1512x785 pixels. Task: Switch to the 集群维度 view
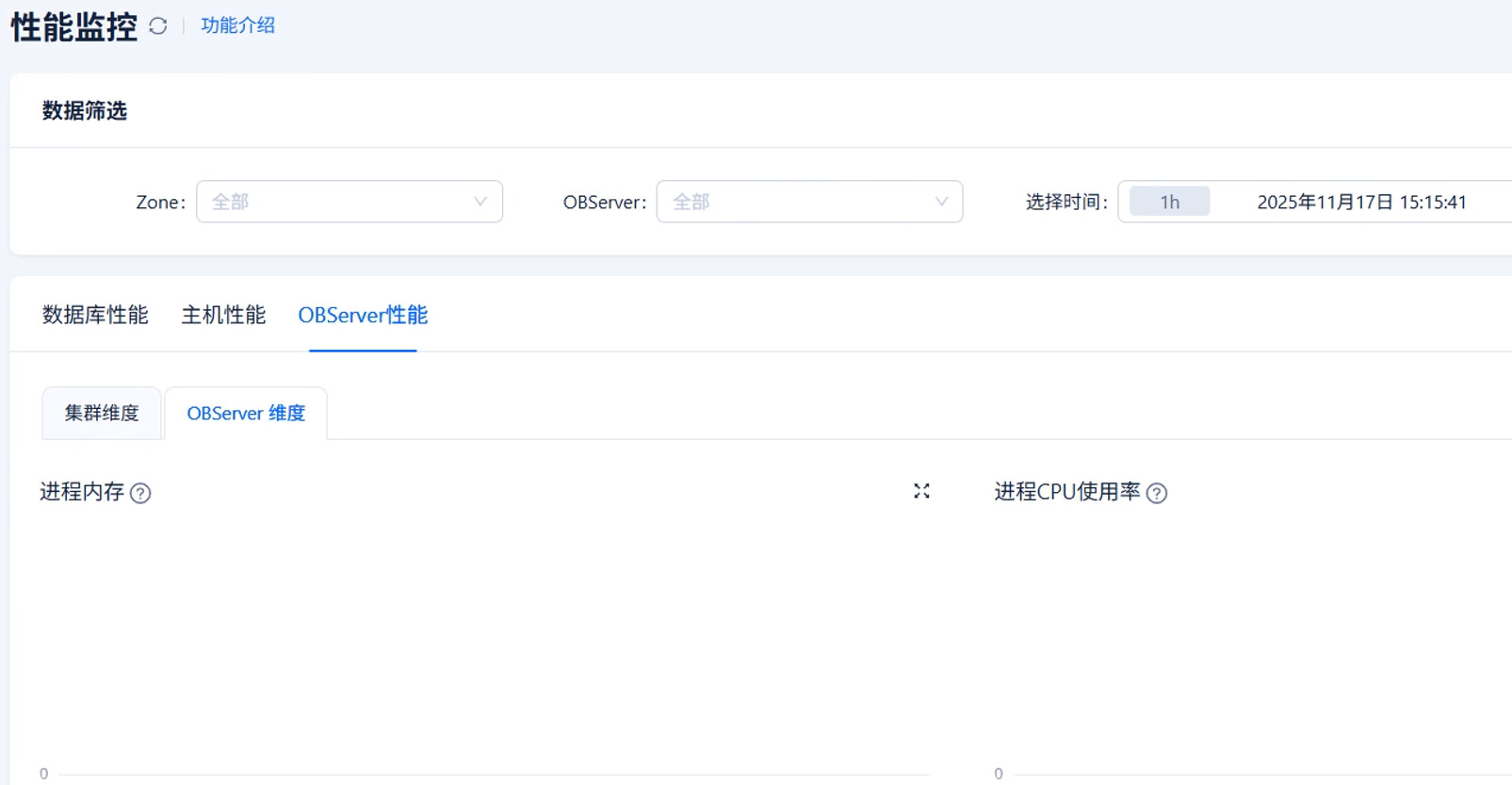pyautogui.click(x=102, y=413)
